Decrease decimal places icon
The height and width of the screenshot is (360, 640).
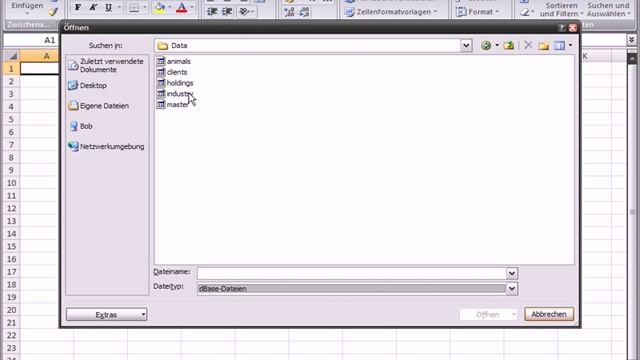(304, 12)
